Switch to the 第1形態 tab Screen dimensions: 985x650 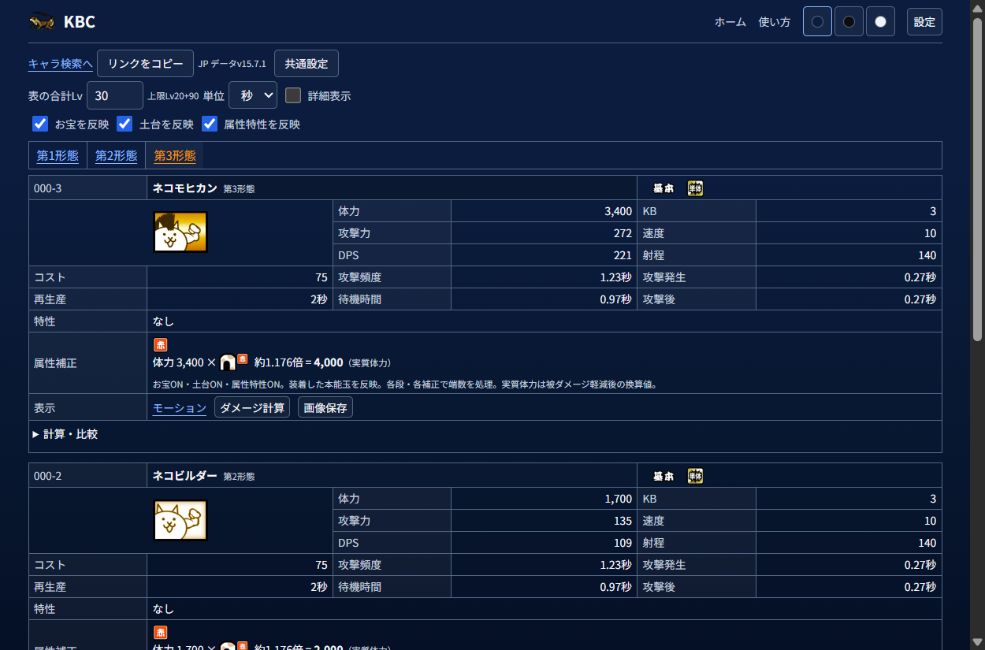pyautogui.click(x=57, y=156)
